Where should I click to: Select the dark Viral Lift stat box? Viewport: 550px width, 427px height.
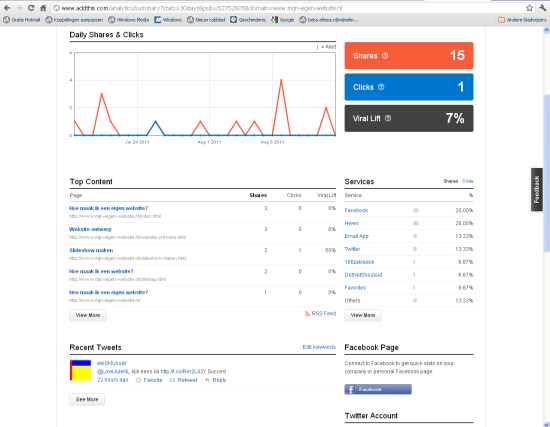[x=409, y=118]
